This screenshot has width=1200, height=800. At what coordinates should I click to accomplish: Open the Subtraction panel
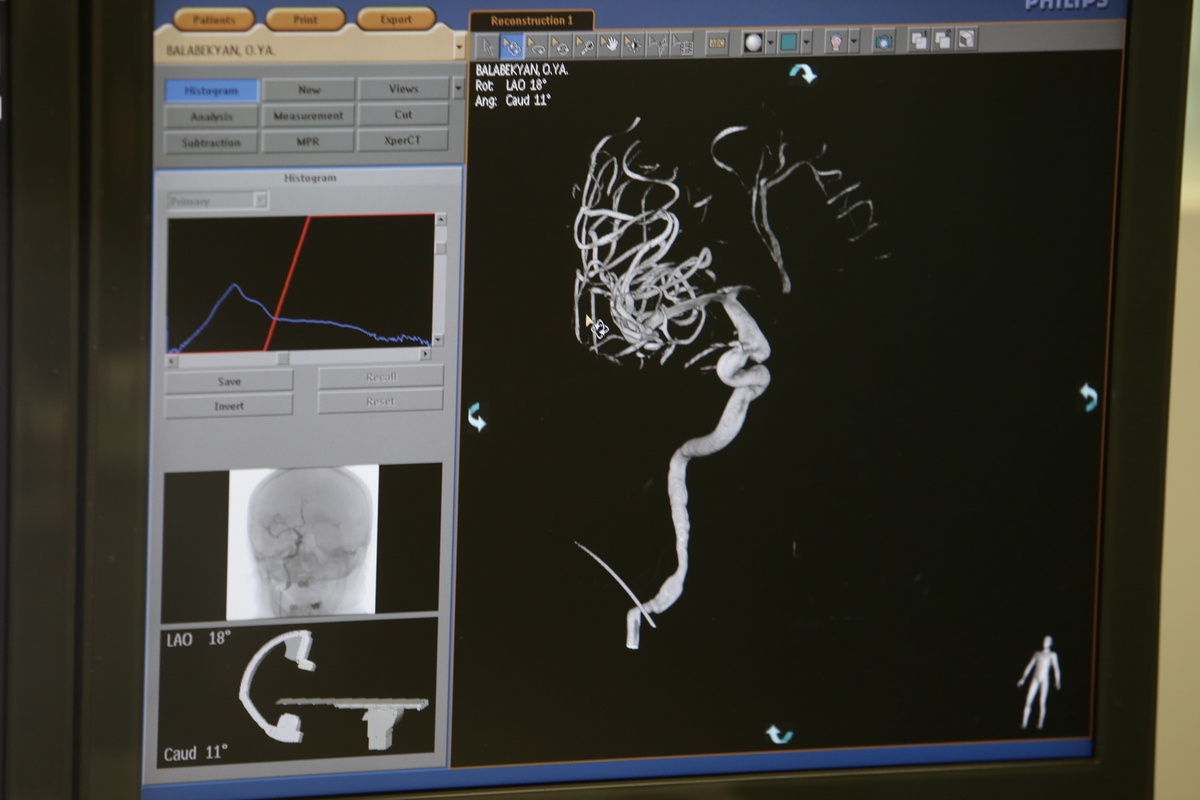point(211,143)
